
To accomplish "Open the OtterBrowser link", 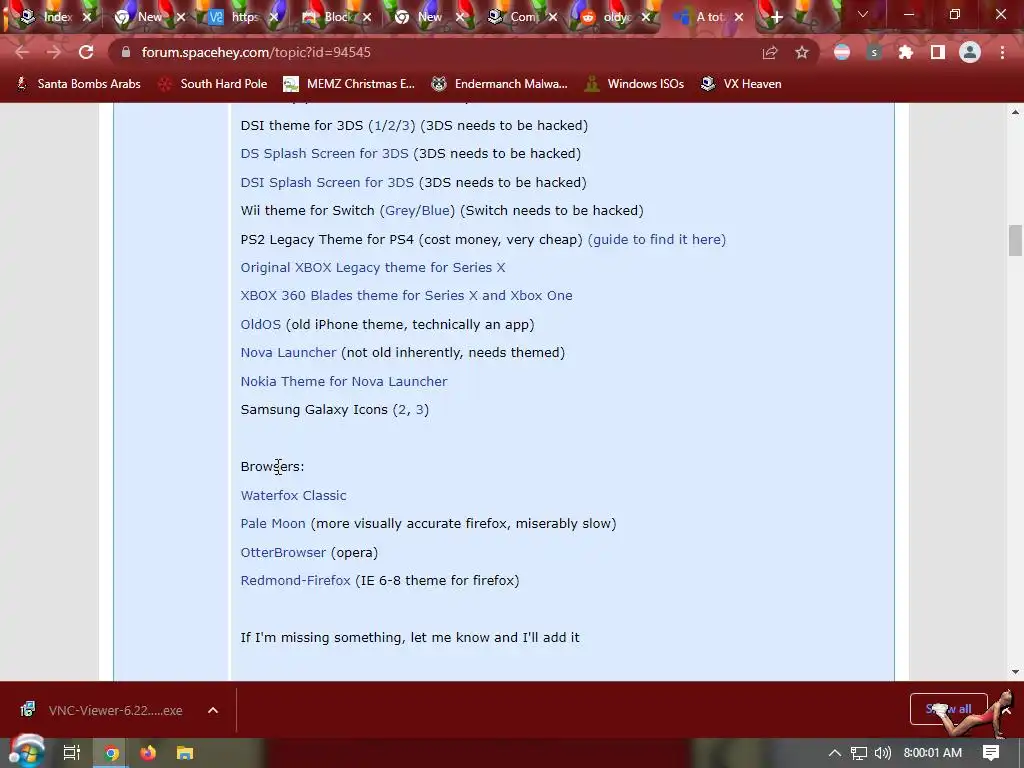I will pos(283,552).
